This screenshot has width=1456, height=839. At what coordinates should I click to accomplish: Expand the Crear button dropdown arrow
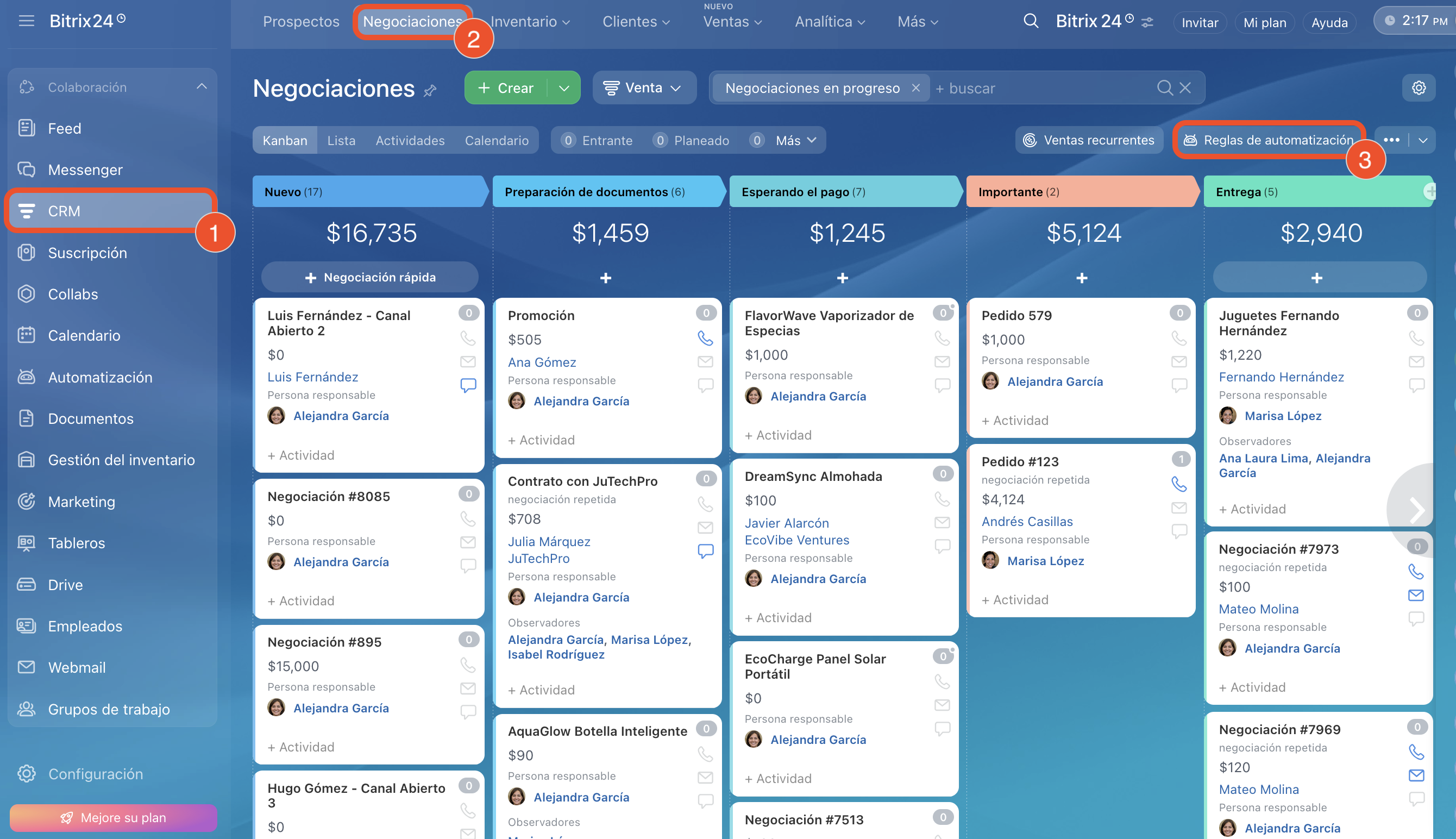point(564,87)
